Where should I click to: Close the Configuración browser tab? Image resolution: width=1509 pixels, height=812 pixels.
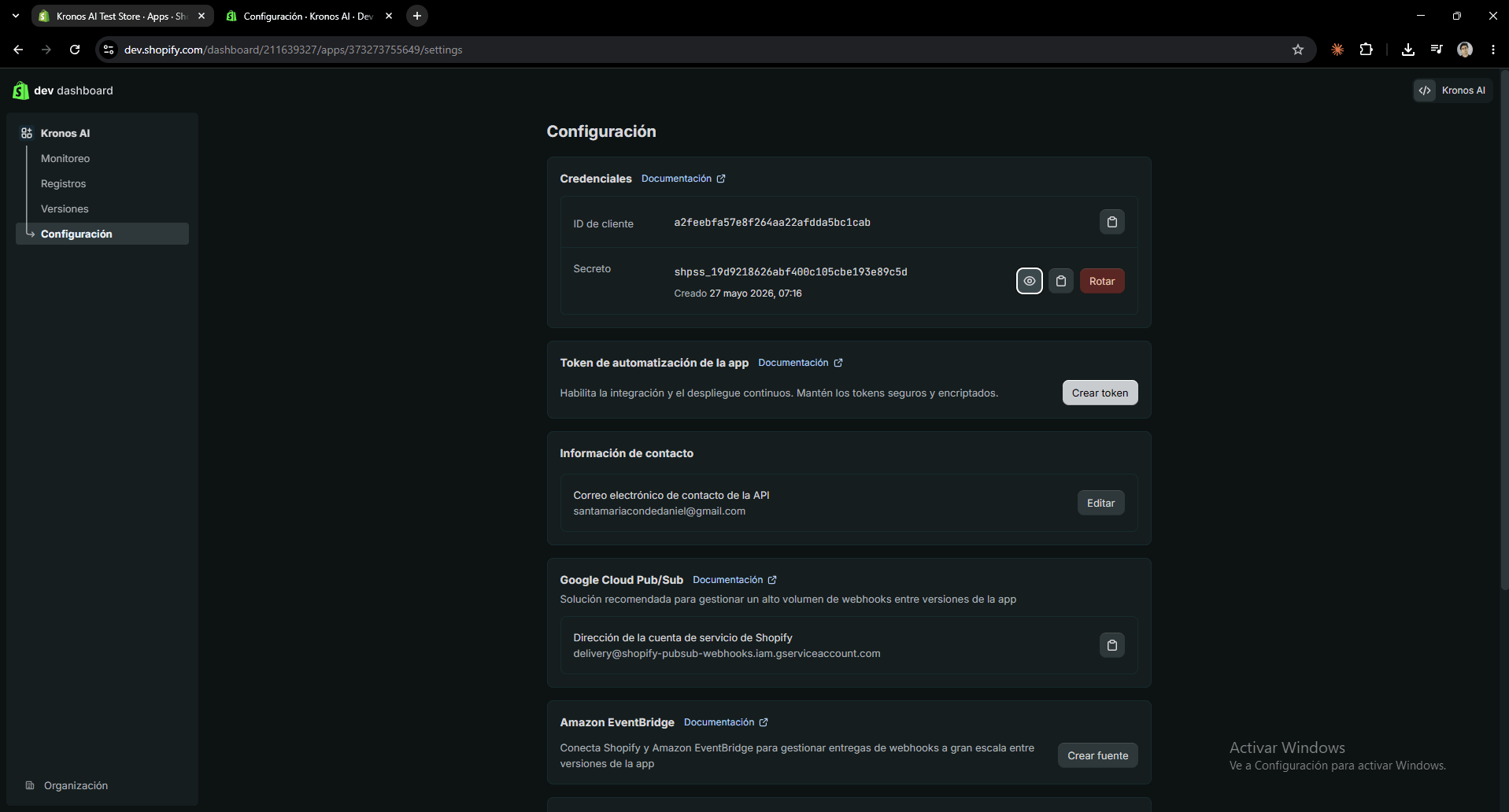(x=389, y=16)
